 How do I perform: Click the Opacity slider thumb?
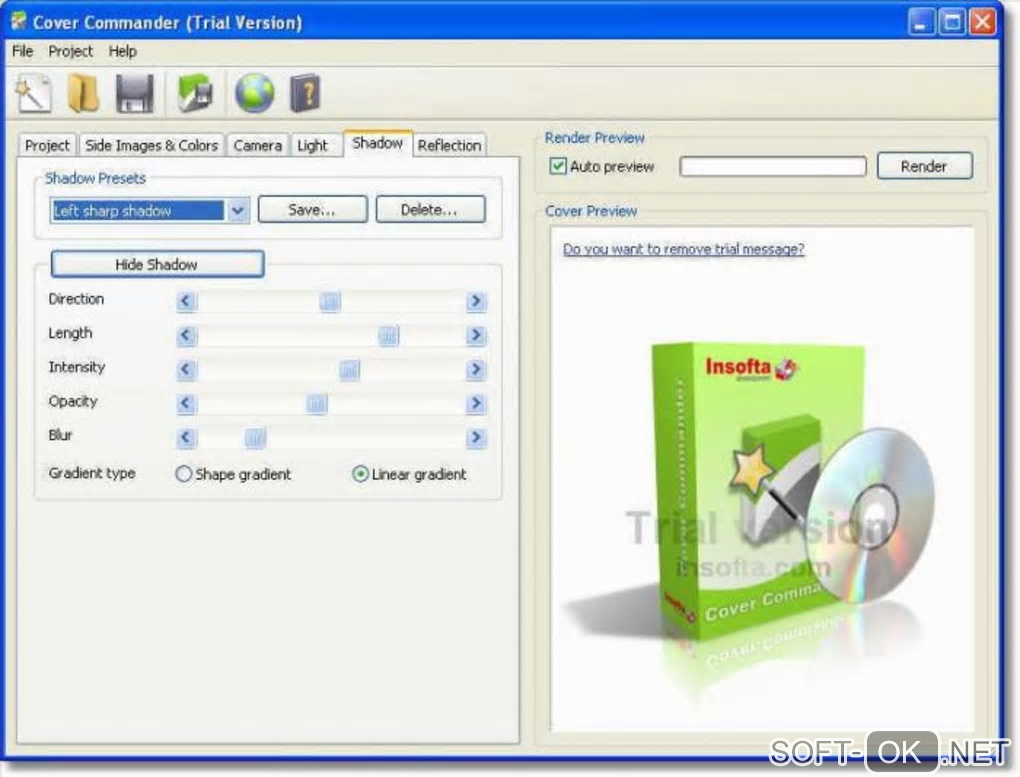(317, 403)
